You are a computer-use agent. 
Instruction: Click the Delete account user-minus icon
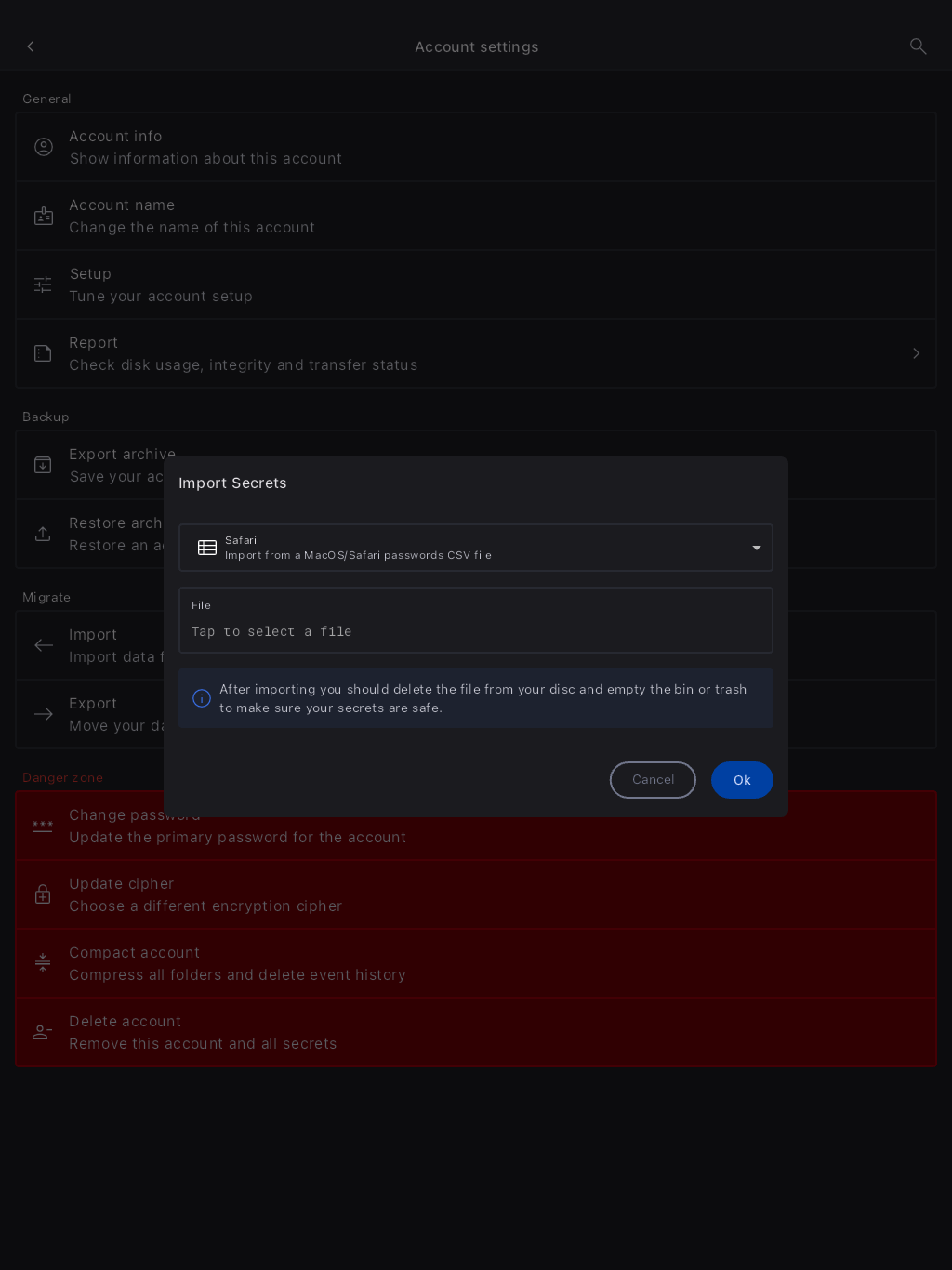pos(44,1032)
